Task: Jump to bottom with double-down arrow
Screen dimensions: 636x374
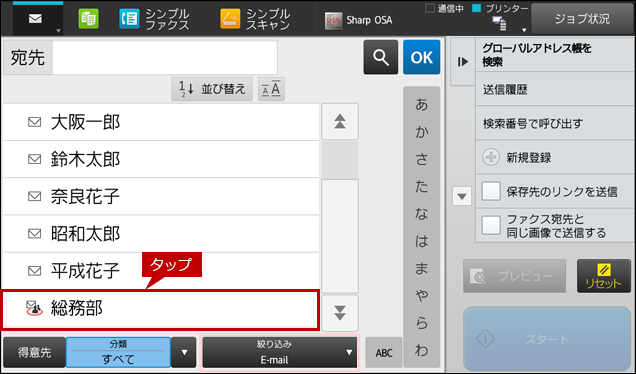Action: pyautogui.click(x=340, y=313)
